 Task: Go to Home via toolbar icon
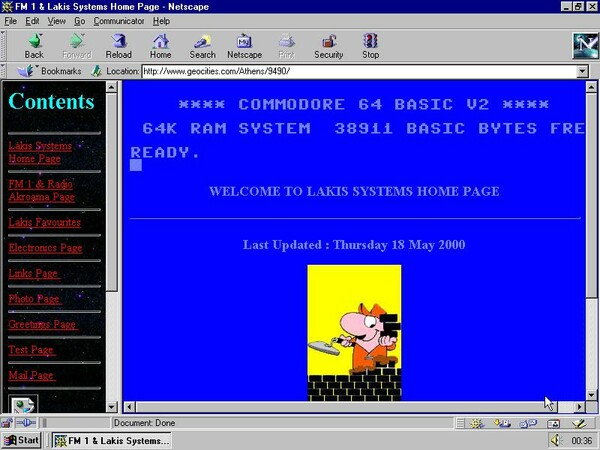pos(160,46)
